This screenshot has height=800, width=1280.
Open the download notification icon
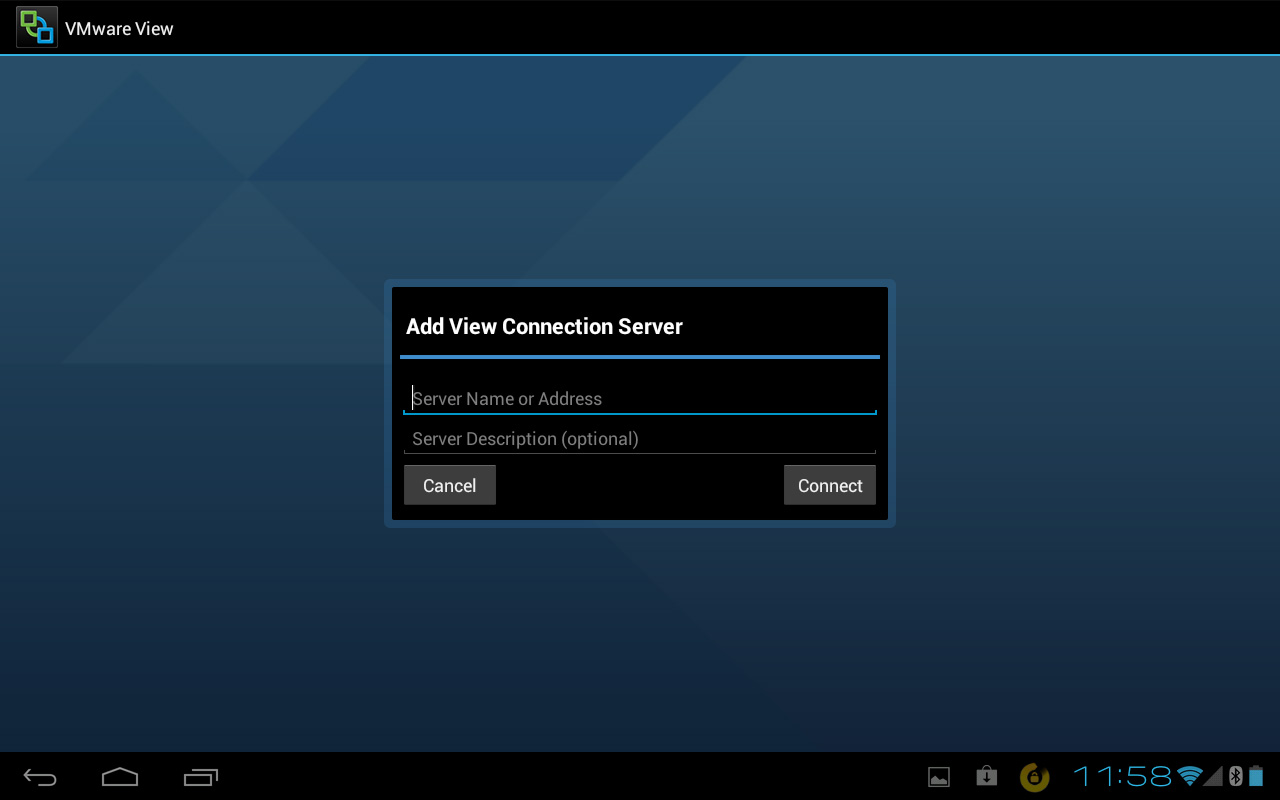point(986,776)
